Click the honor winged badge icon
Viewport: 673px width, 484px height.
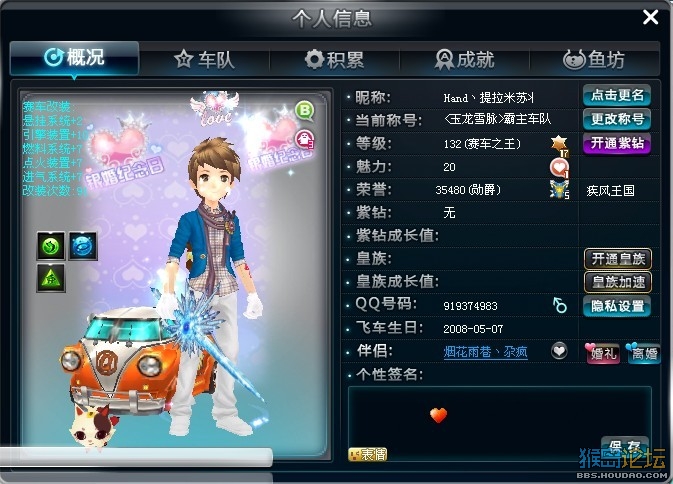tap(560, 190)
